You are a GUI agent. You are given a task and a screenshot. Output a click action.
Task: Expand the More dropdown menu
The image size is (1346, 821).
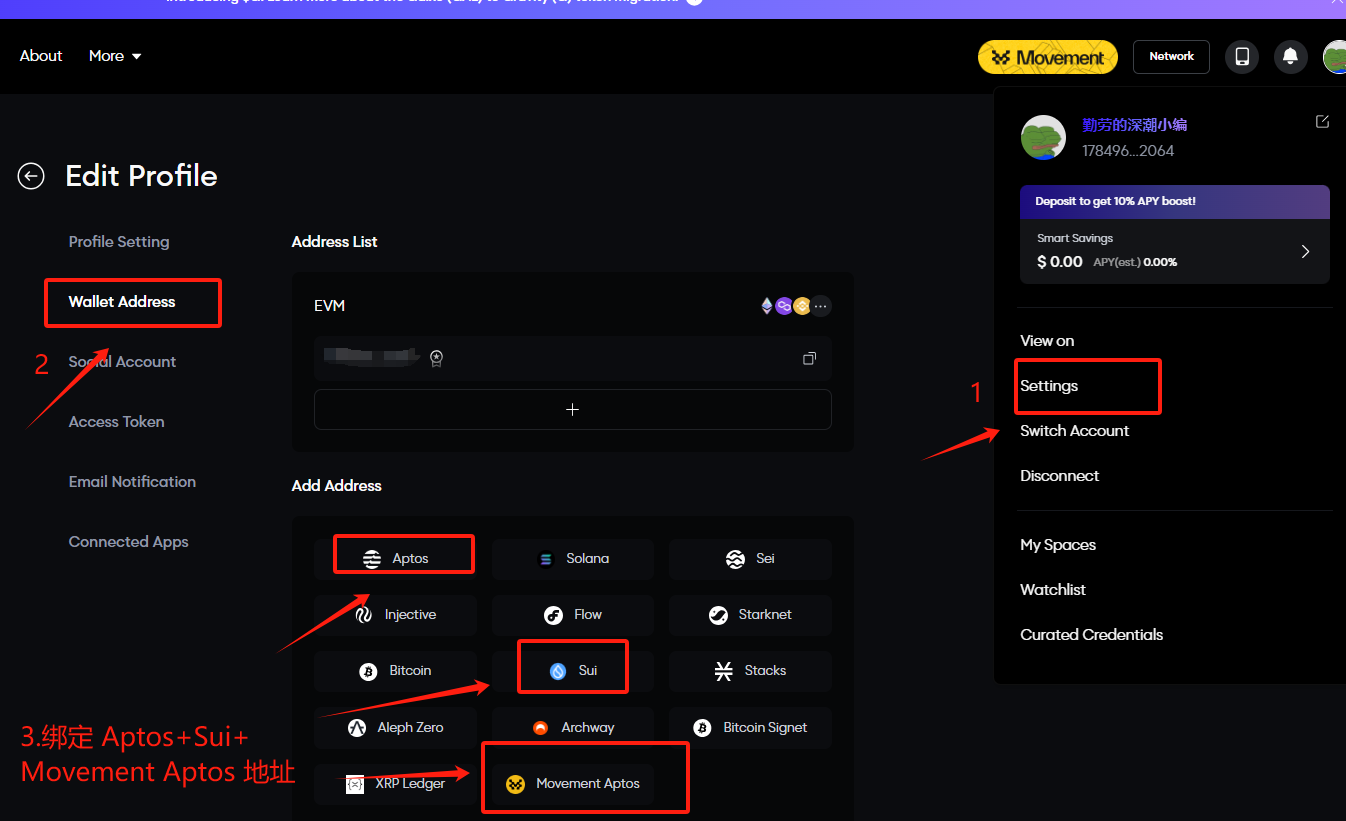pos(115,56)
